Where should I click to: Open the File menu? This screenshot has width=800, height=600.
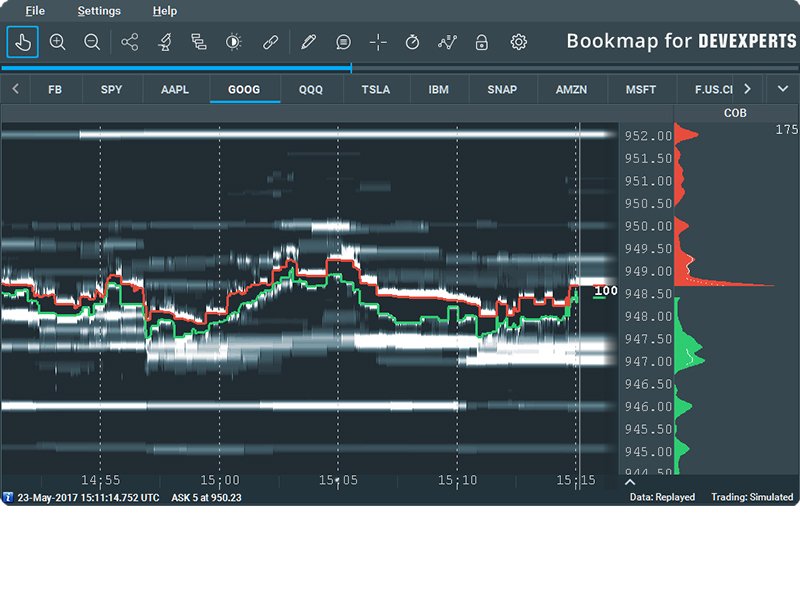coord(35,11)
